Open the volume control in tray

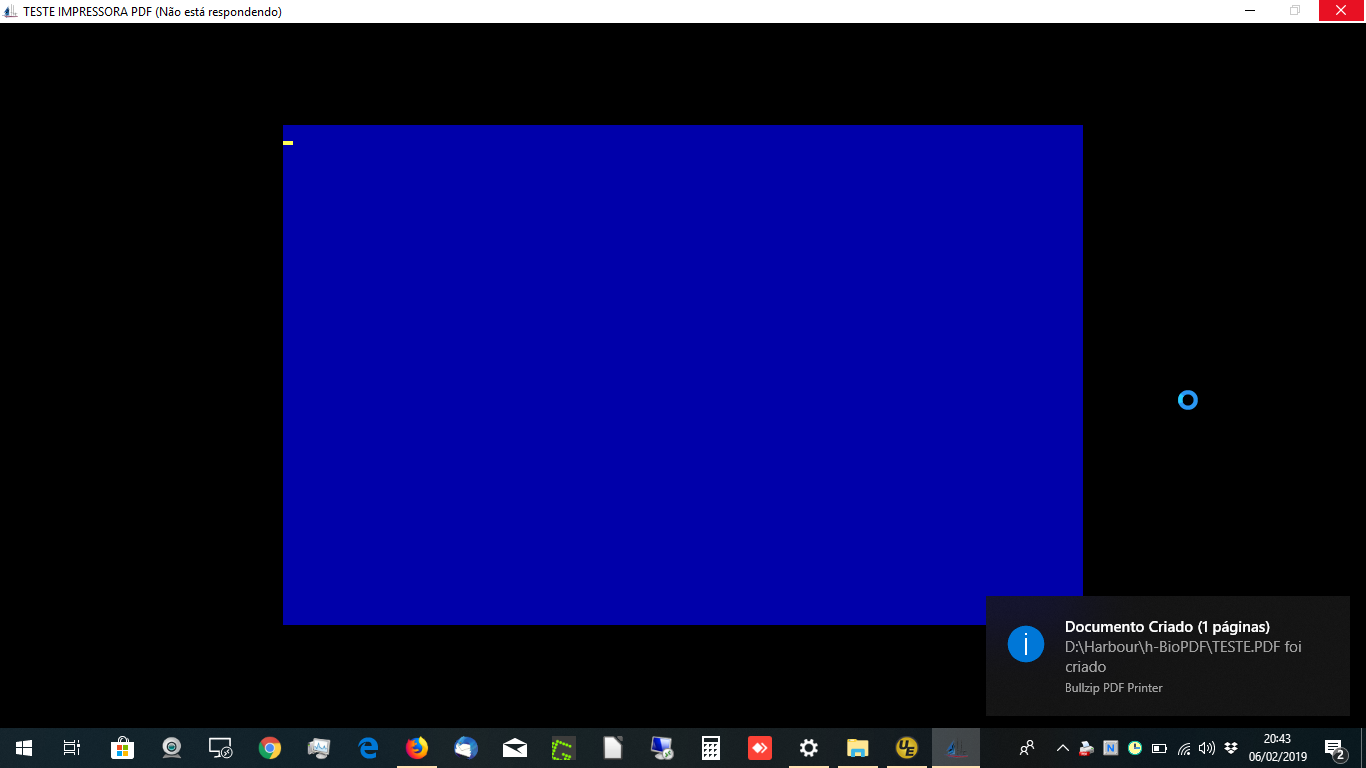[1207, 748]
